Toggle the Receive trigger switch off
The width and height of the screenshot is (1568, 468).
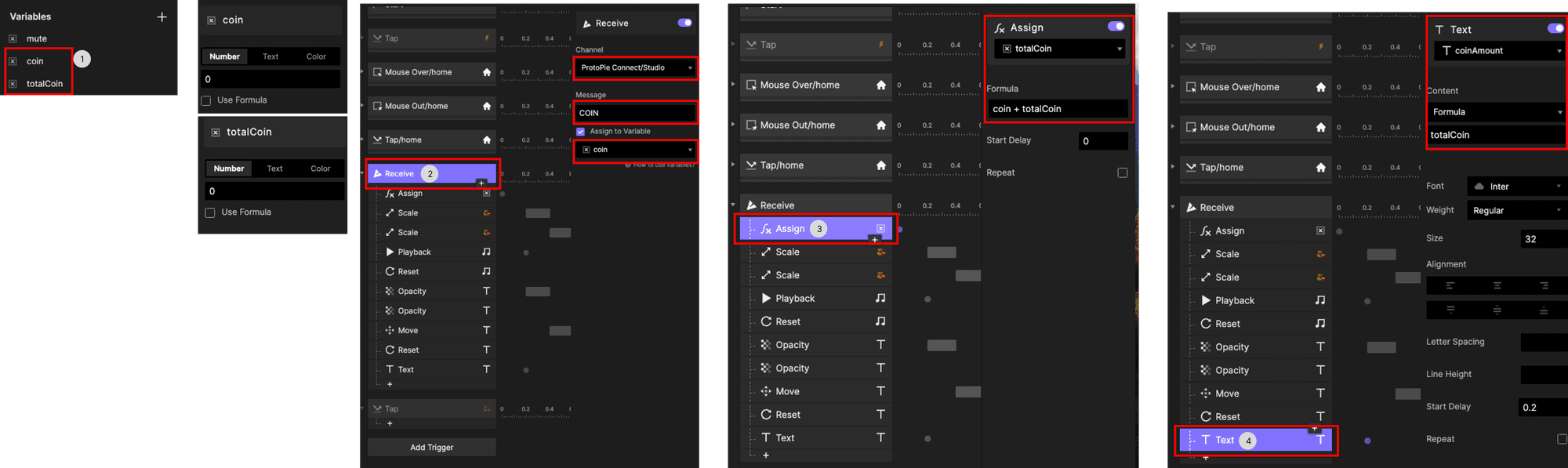point(684,24)
